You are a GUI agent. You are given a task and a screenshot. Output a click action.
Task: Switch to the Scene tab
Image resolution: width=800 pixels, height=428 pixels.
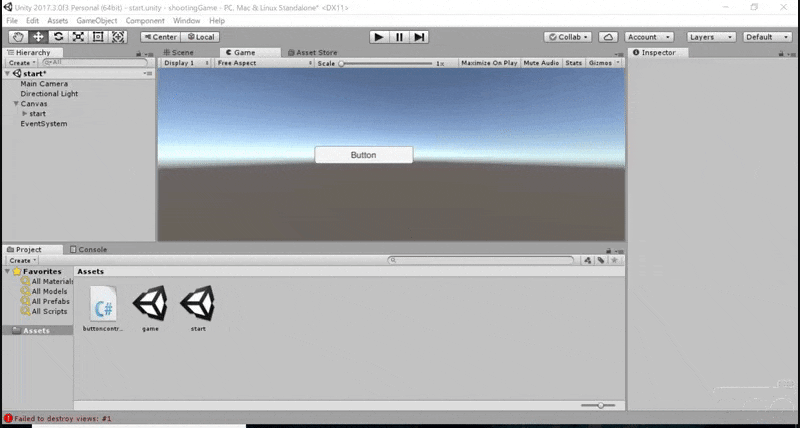point(178,52)
